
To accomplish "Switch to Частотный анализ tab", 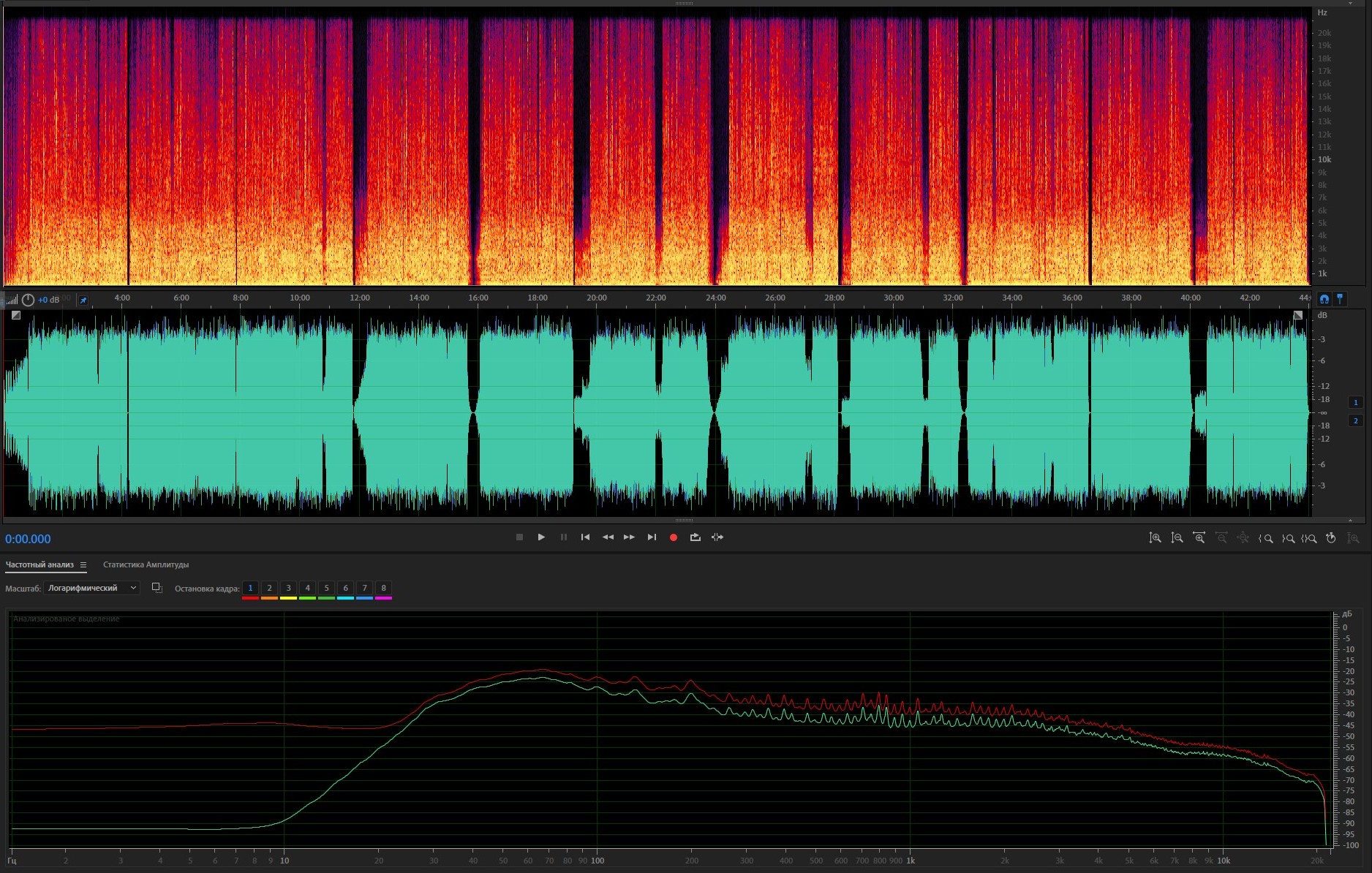I will (39, 564).
